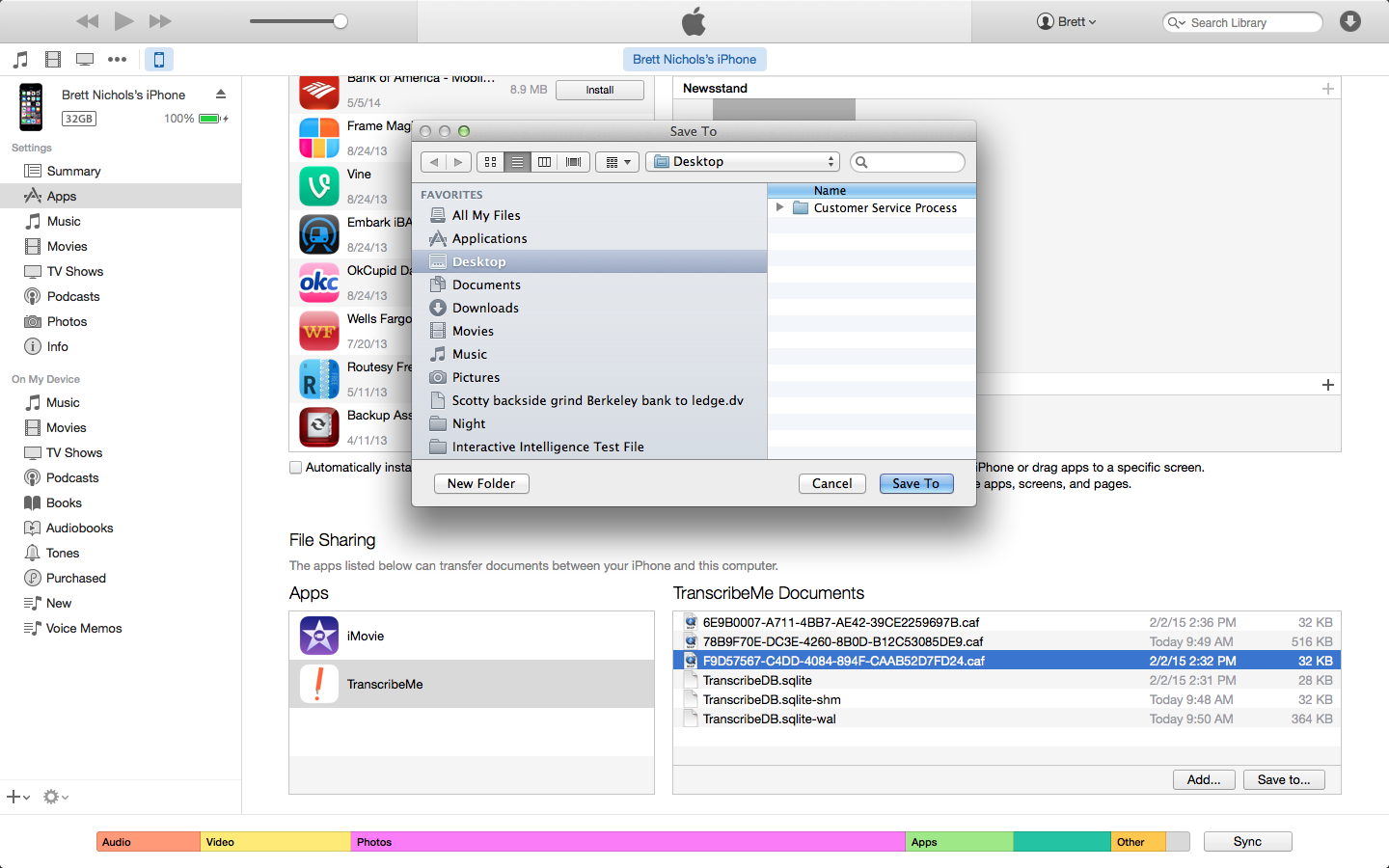Switch to icon view in dialog
Image resolution: width=1389 pixels, height=868 pixels.
coord(490,162)
